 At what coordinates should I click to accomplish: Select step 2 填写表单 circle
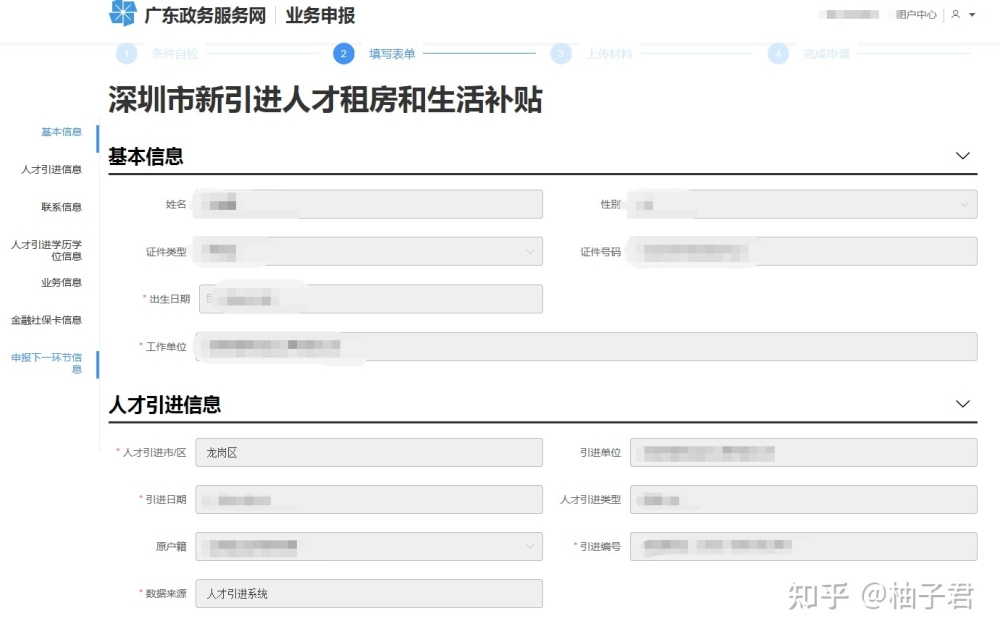point(344,54)
